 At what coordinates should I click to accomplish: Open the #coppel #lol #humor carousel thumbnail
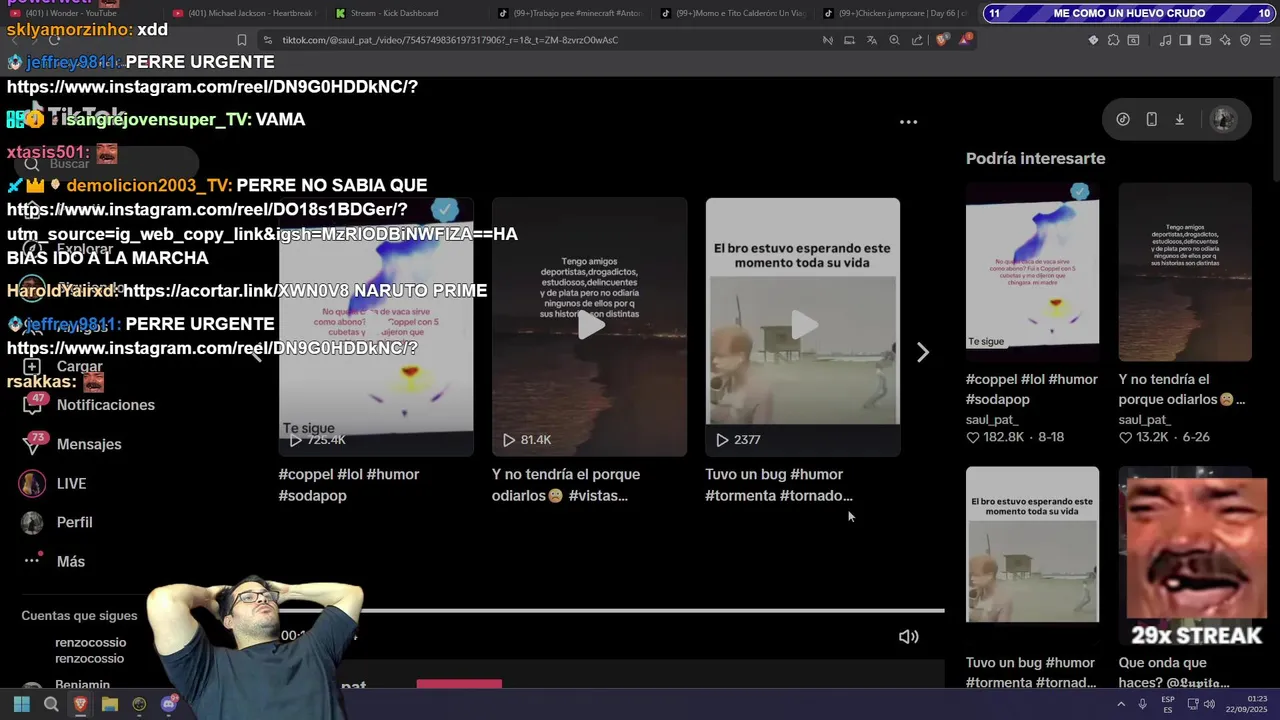tap(376, 327)
